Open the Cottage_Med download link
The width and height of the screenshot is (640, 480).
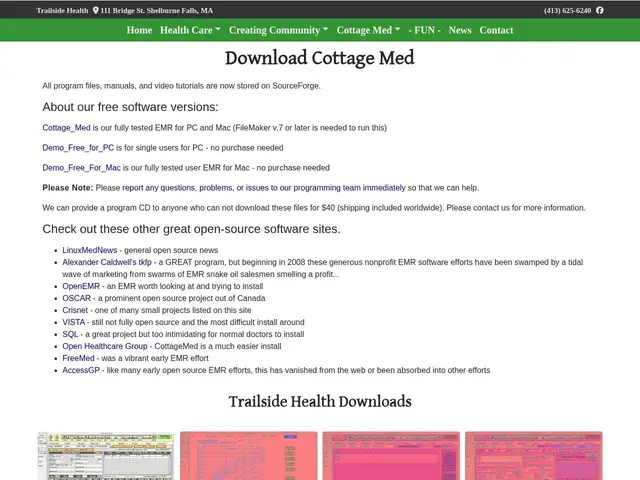pyautogui.click(x=66, y=128)
